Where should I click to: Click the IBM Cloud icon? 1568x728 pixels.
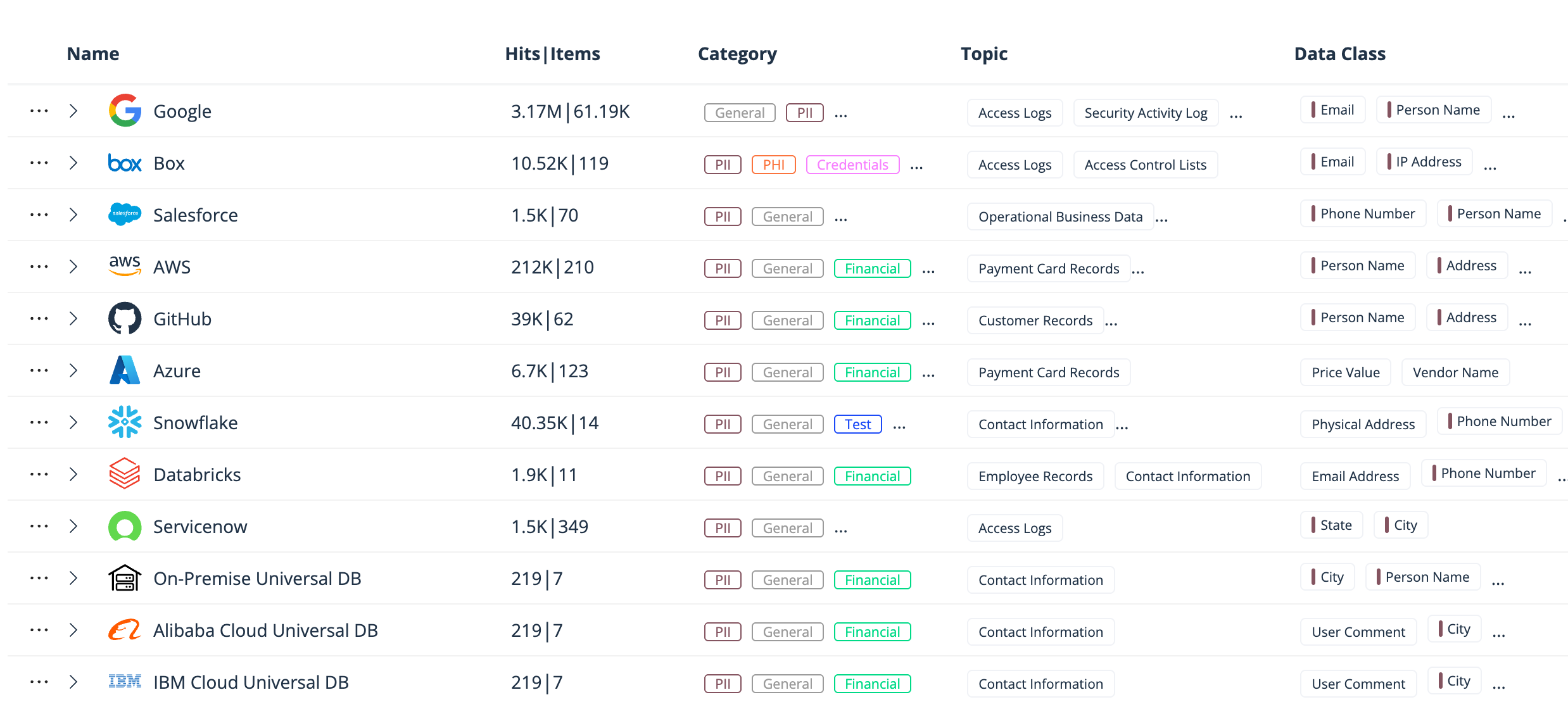pyautogui.click(x=124, y=681)
